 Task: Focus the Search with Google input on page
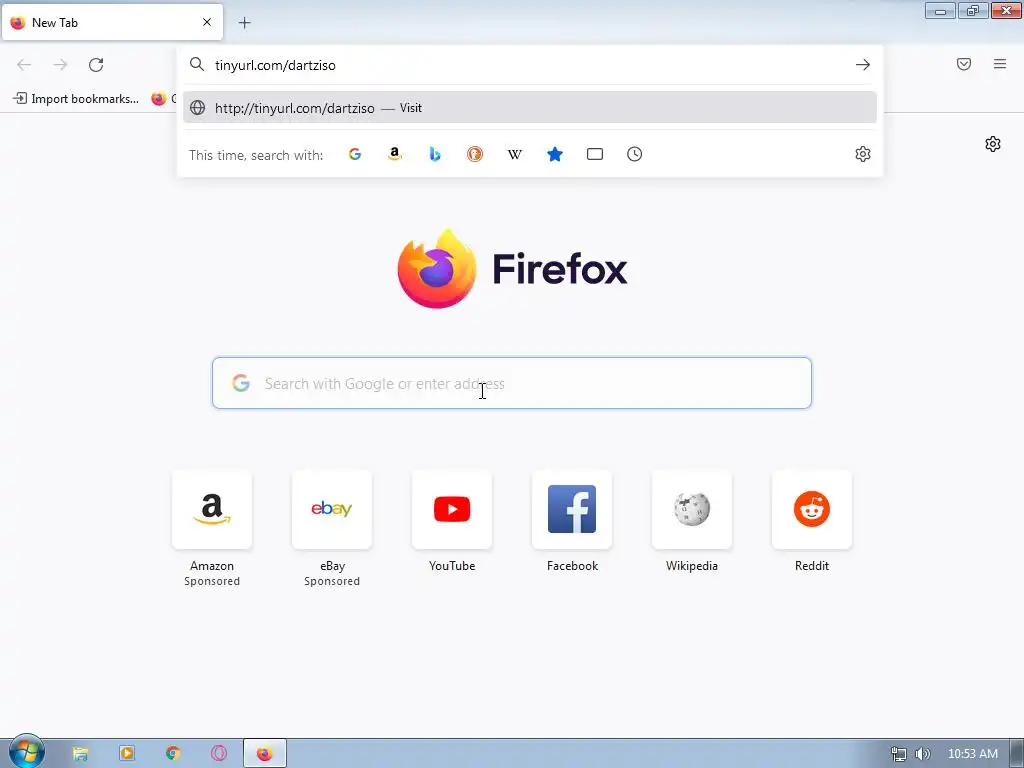511,383
